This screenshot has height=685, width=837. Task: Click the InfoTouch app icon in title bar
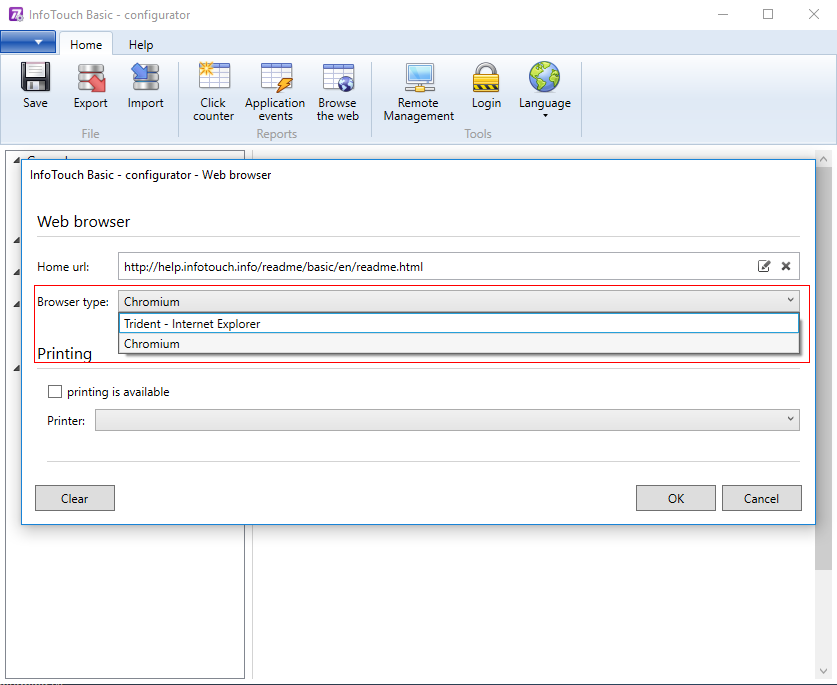[16, 14]
